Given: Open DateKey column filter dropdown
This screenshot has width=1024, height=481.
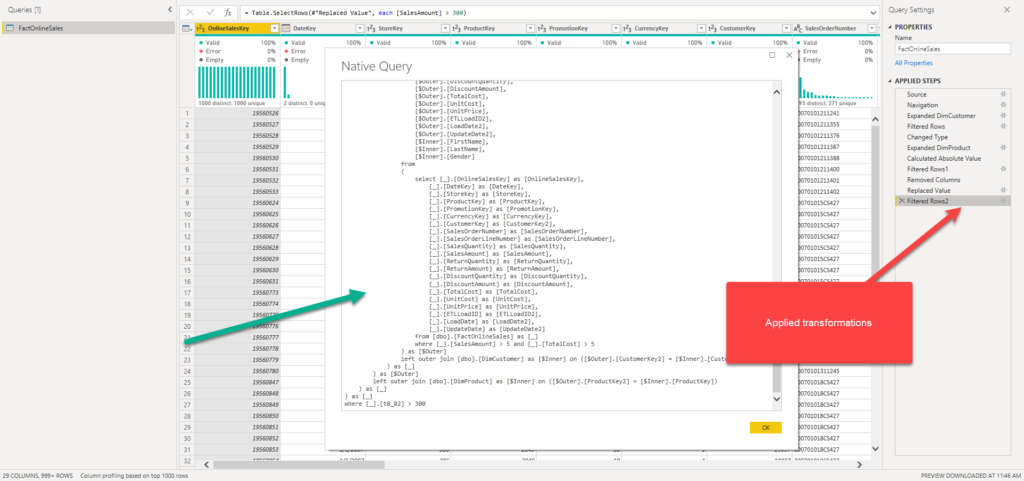Looking at the screenshot, I should [x=359, y=29].
